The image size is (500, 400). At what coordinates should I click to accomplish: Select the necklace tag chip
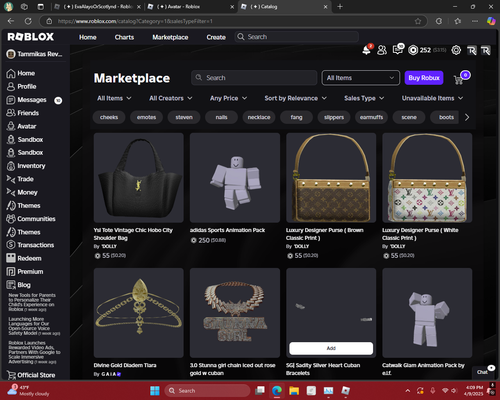pos(259,117)
